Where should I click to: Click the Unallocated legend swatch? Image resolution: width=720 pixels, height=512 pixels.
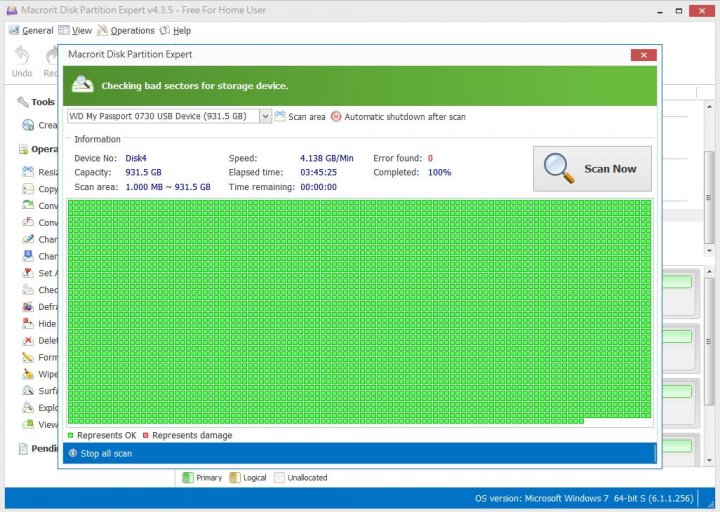279,478
